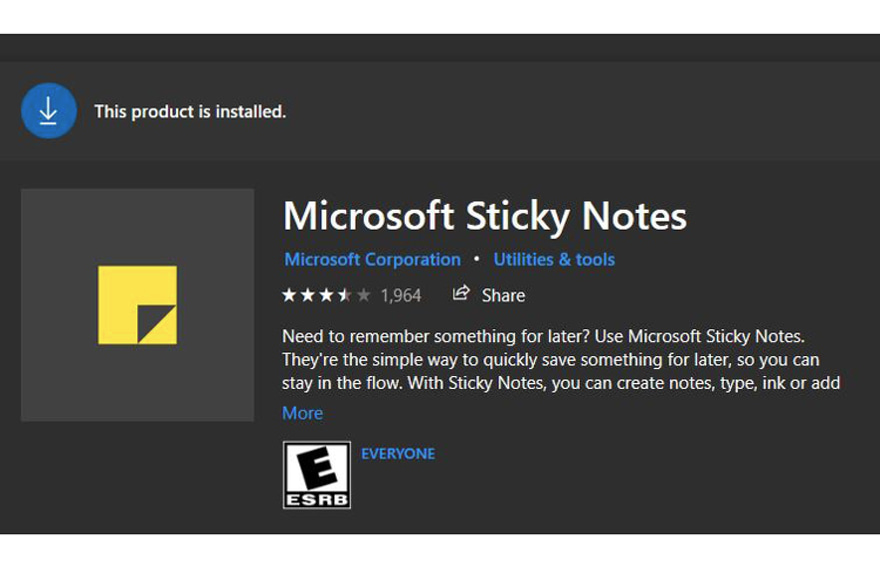
Task: Click the blue download arrow icon
Action: click(x=48, y=112)
